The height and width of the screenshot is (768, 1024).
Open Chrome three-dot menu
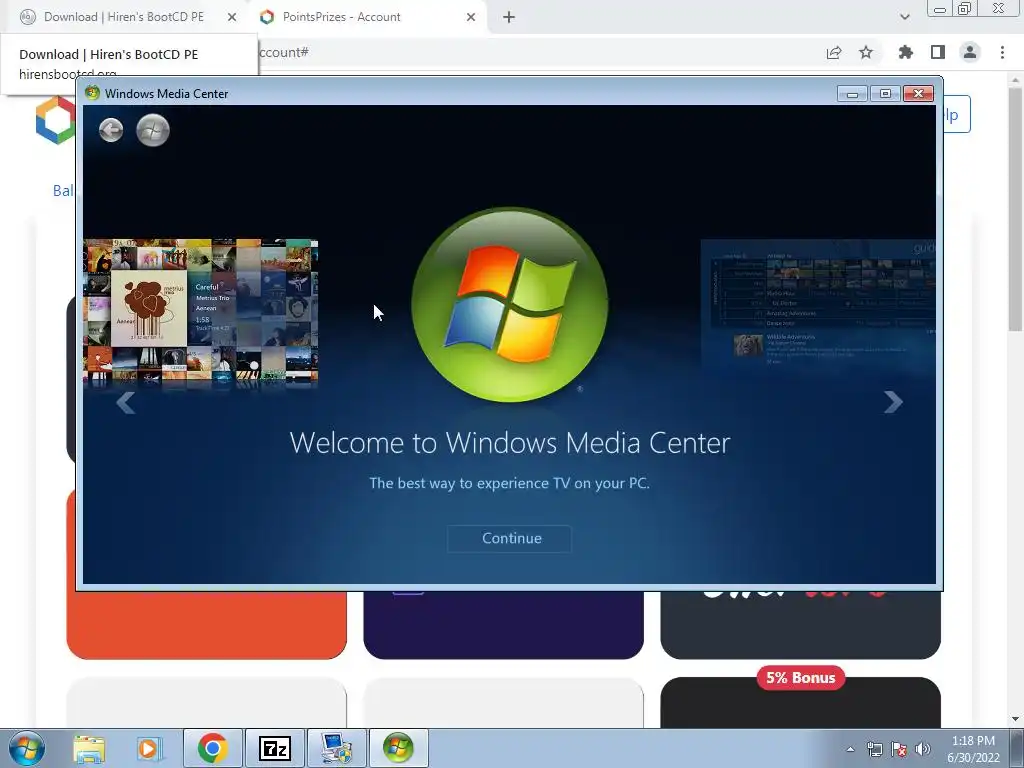[1002, 52]
